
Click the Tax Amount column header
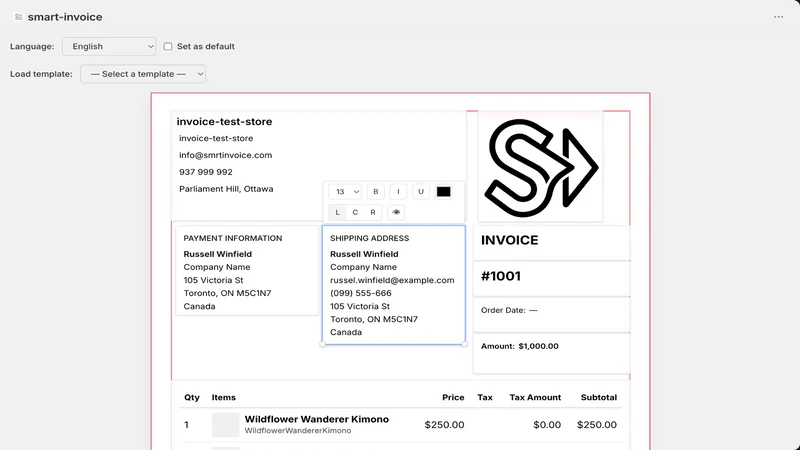click(535, 397)
